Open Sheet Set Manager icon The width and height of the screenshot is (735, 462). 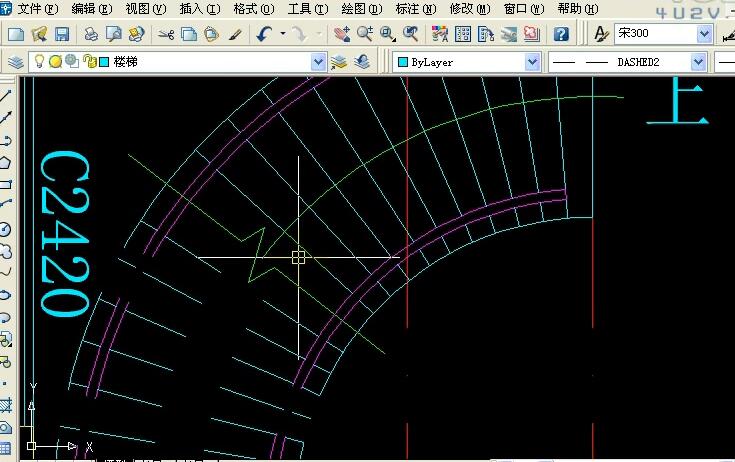[x=509, y=34]
